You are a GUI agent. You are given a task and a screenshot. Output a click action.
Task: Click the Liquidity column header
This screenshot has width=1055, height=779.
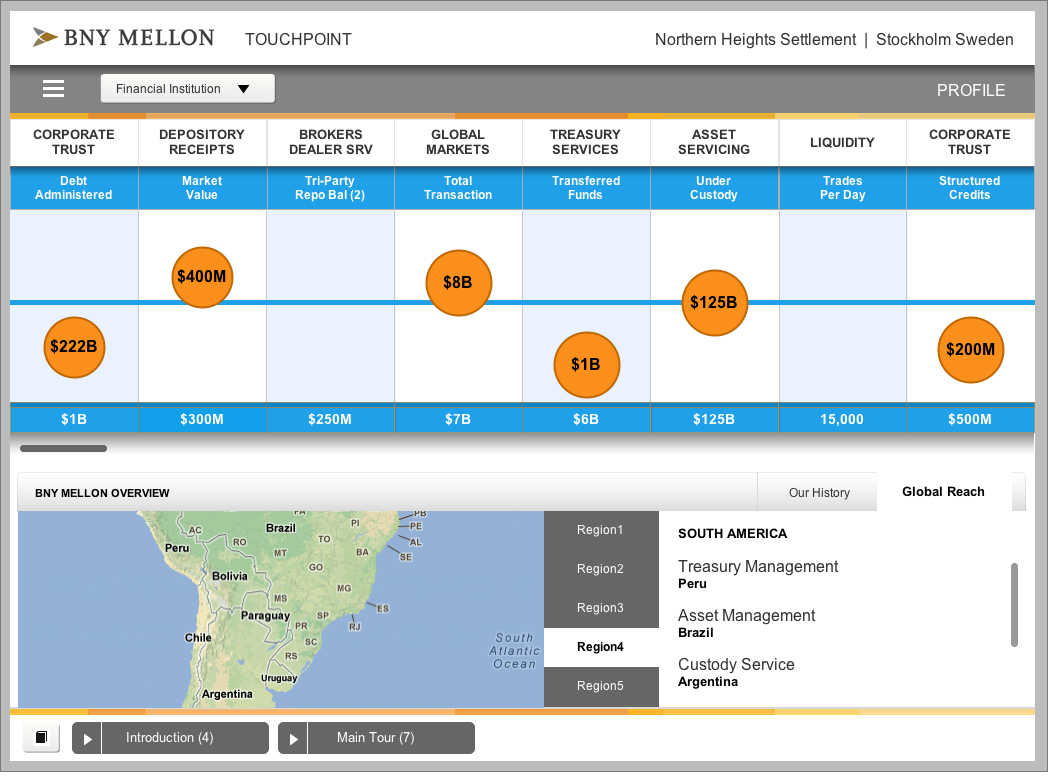(842, 143)
